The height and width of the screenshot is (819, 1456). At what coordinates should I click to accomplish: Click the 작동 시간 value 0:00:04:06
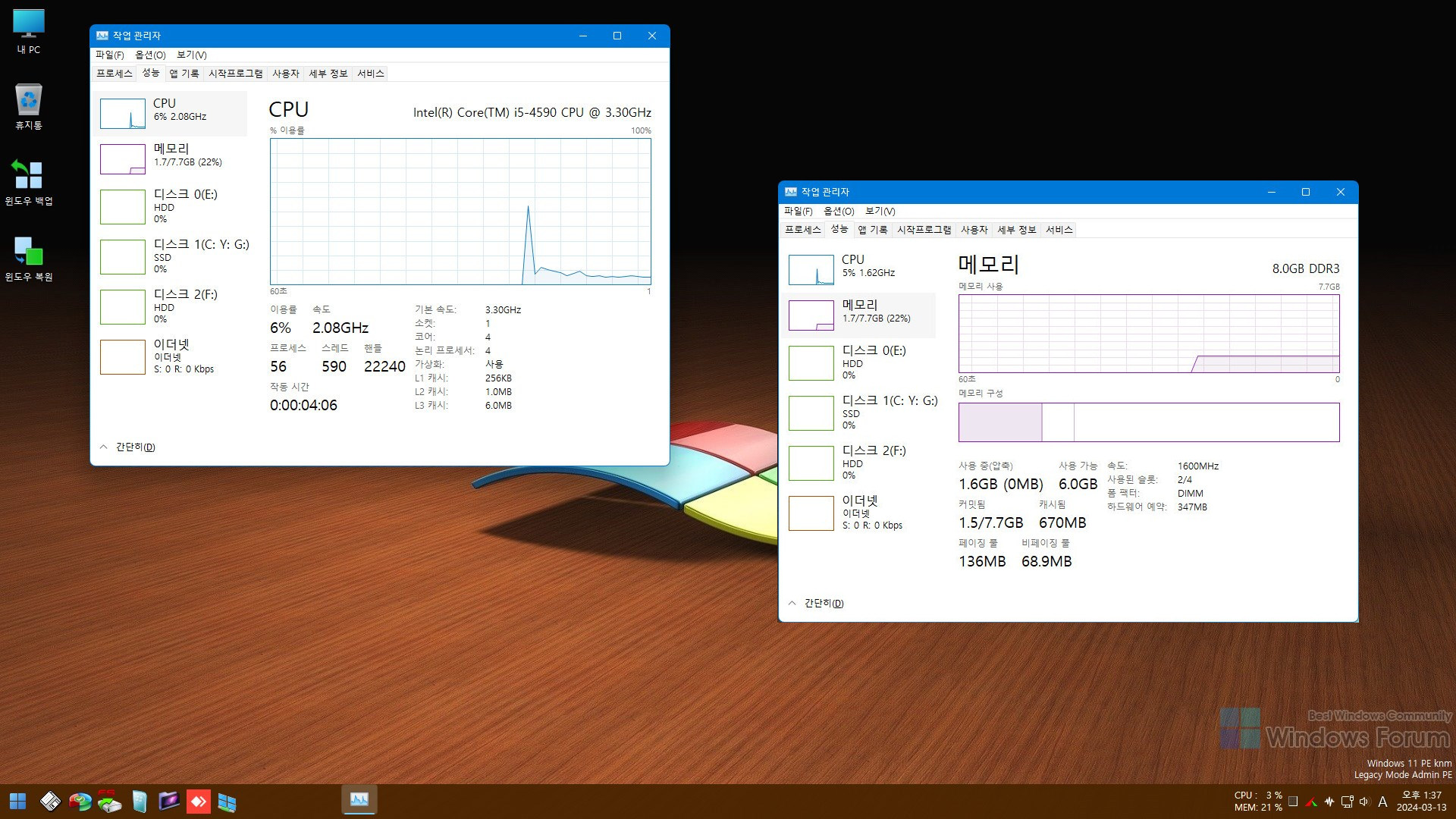pyautogui.click(x=303, y=405)
